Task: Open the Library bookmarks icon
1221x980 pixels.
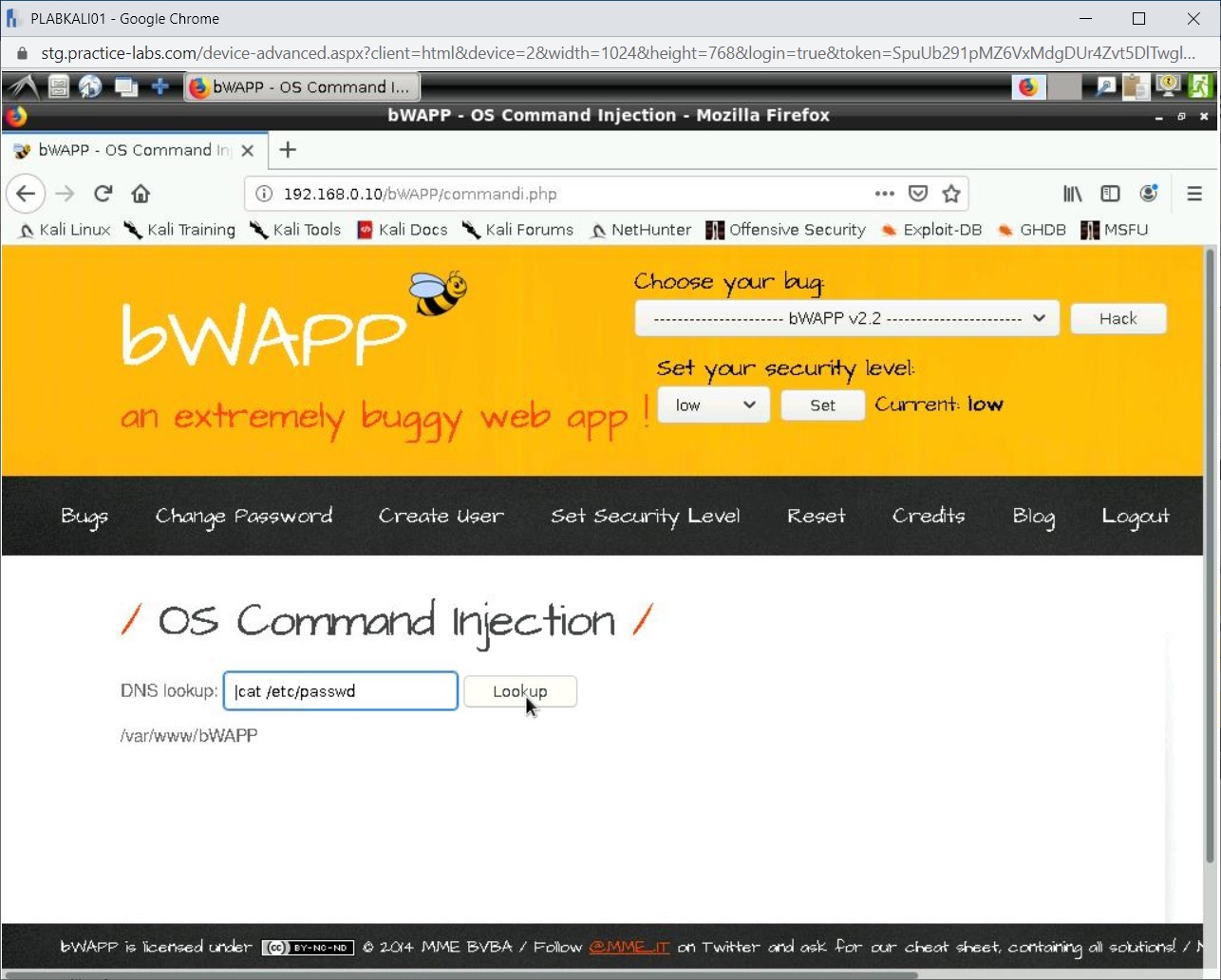Action: [1072, 194]
